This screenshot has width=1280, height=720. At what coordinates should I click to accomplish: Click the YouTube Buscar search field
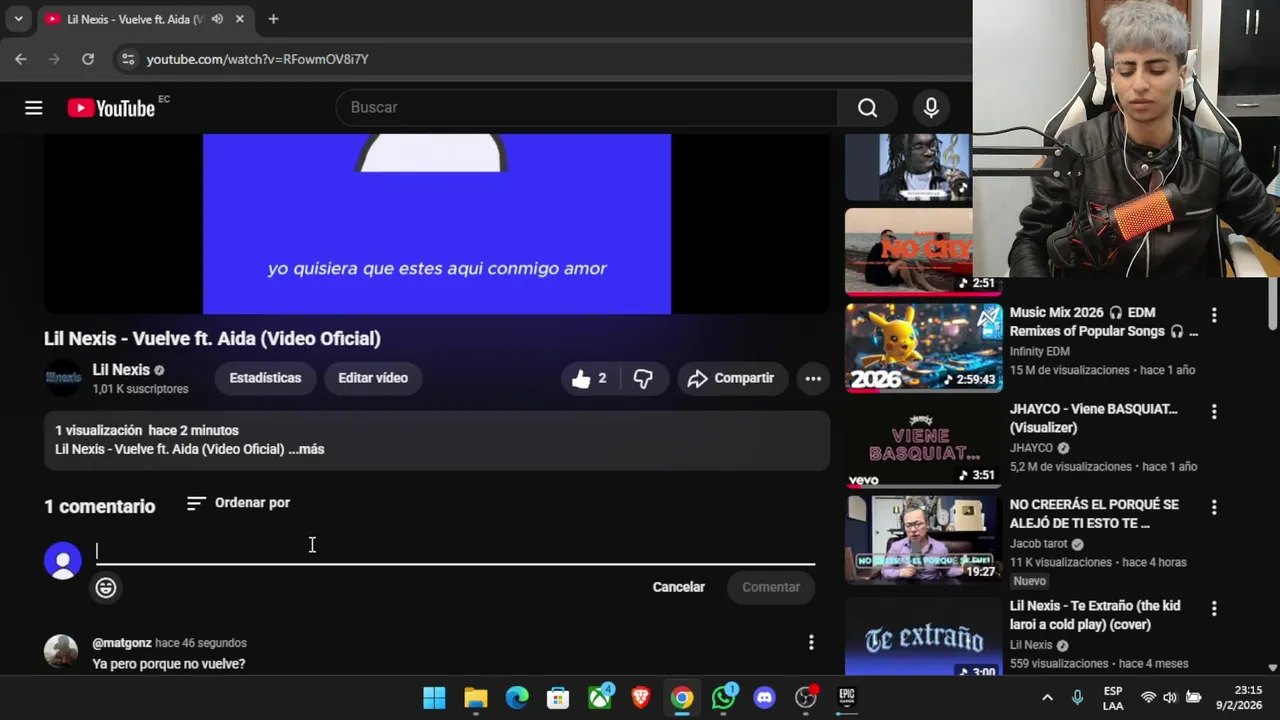[x=587, y=108]
